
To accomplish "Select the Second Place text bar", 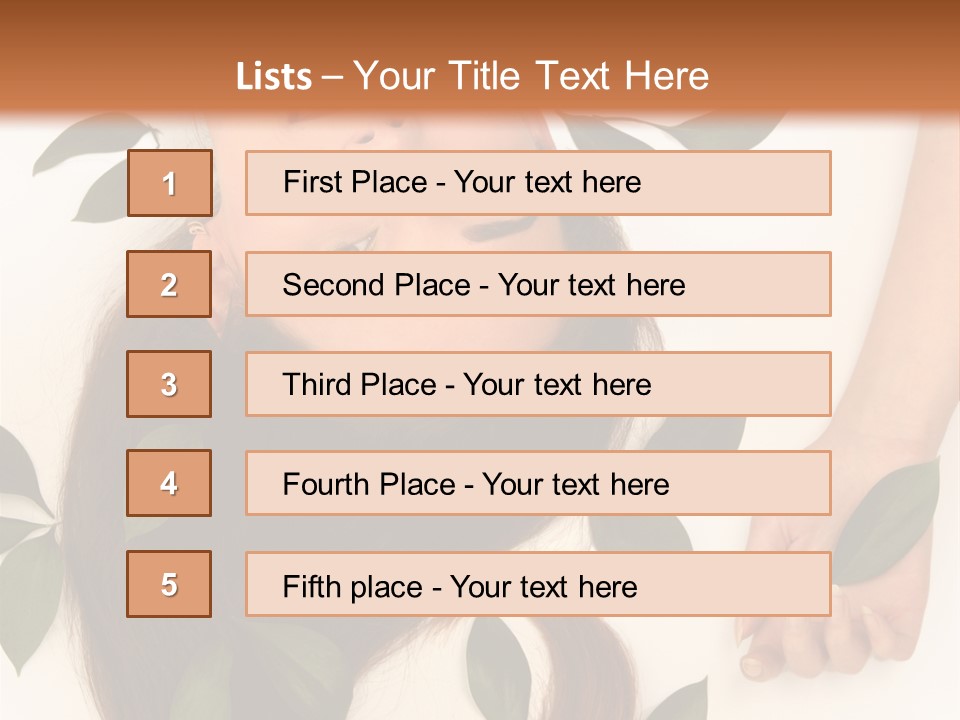I will 538,284.
